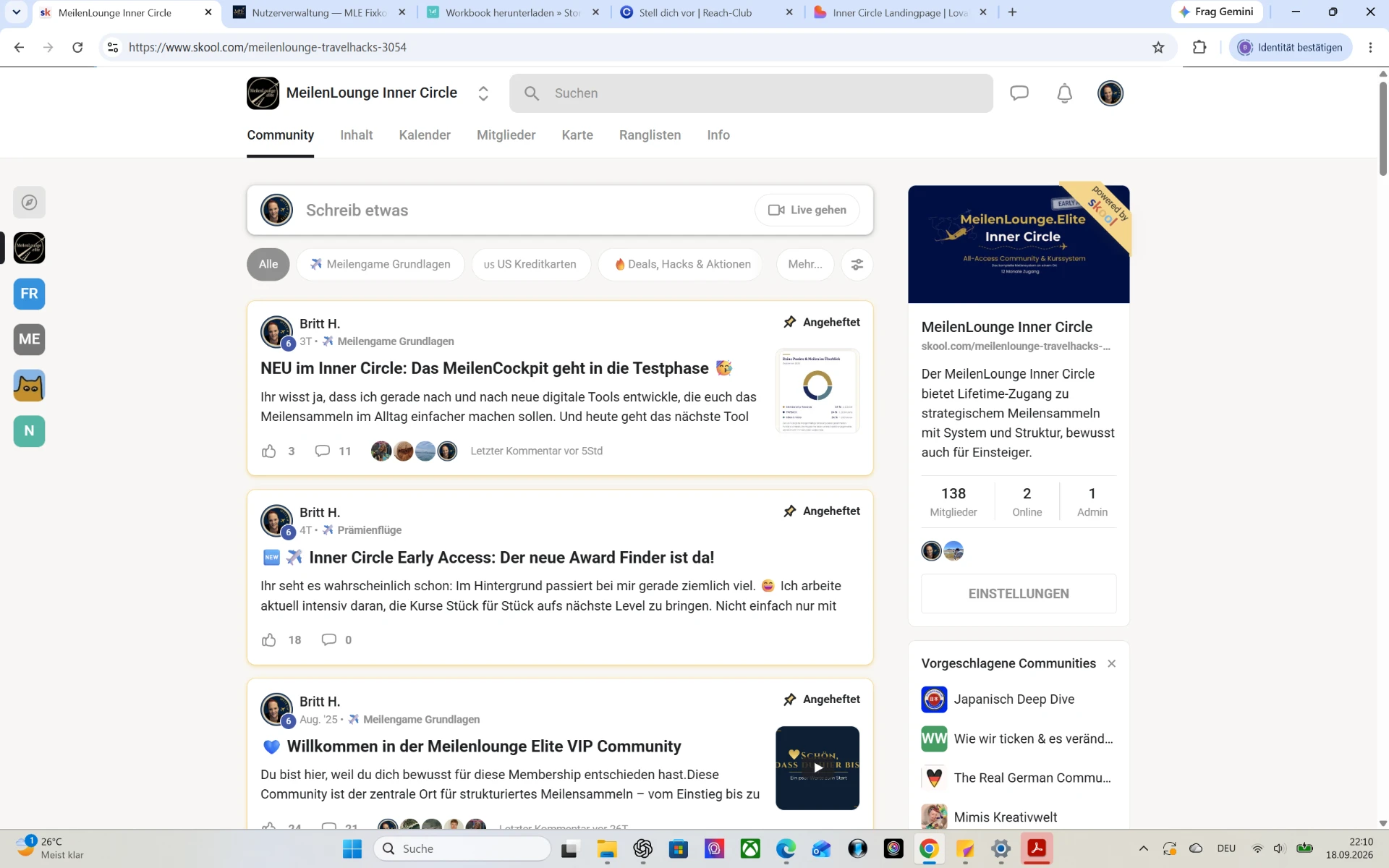1389x868 pixels.
Task: Expand the community switcher arrows
Action: tap(483, 93)
